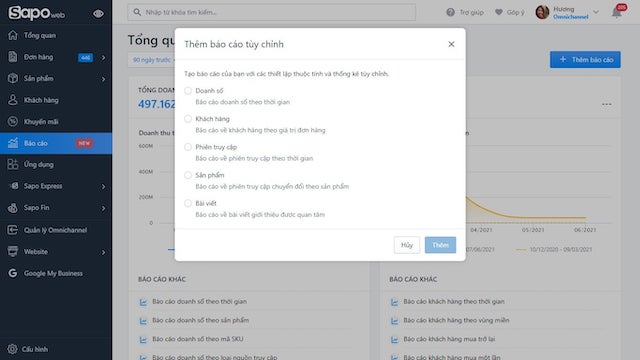
Task: Click the Đơn hàng document icon
Action: pos(13,57)
